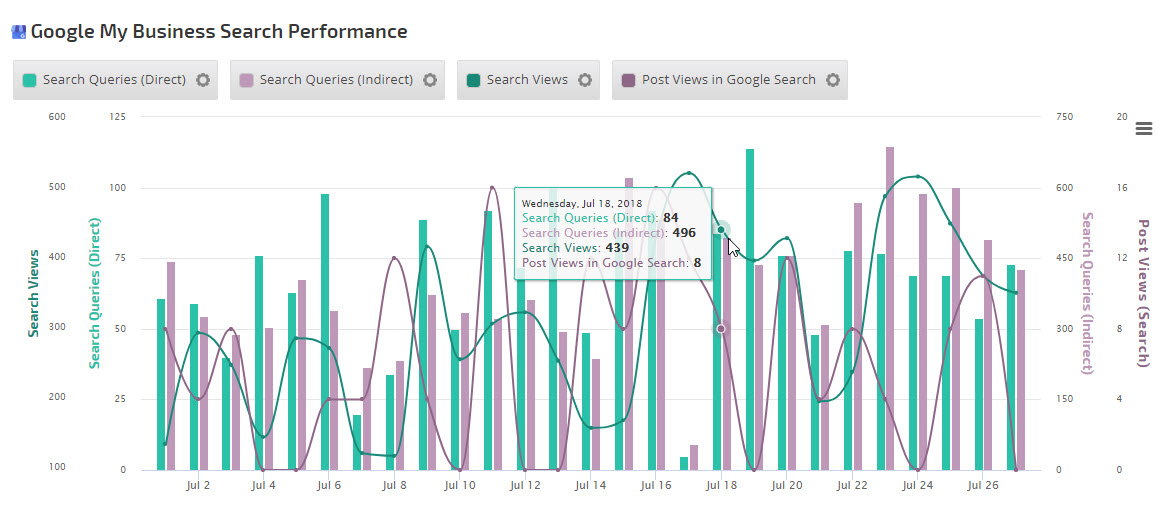Screen dimensions: 1157x532
Task: Open the chart hamburger export menu
Action: point(1144,128)
